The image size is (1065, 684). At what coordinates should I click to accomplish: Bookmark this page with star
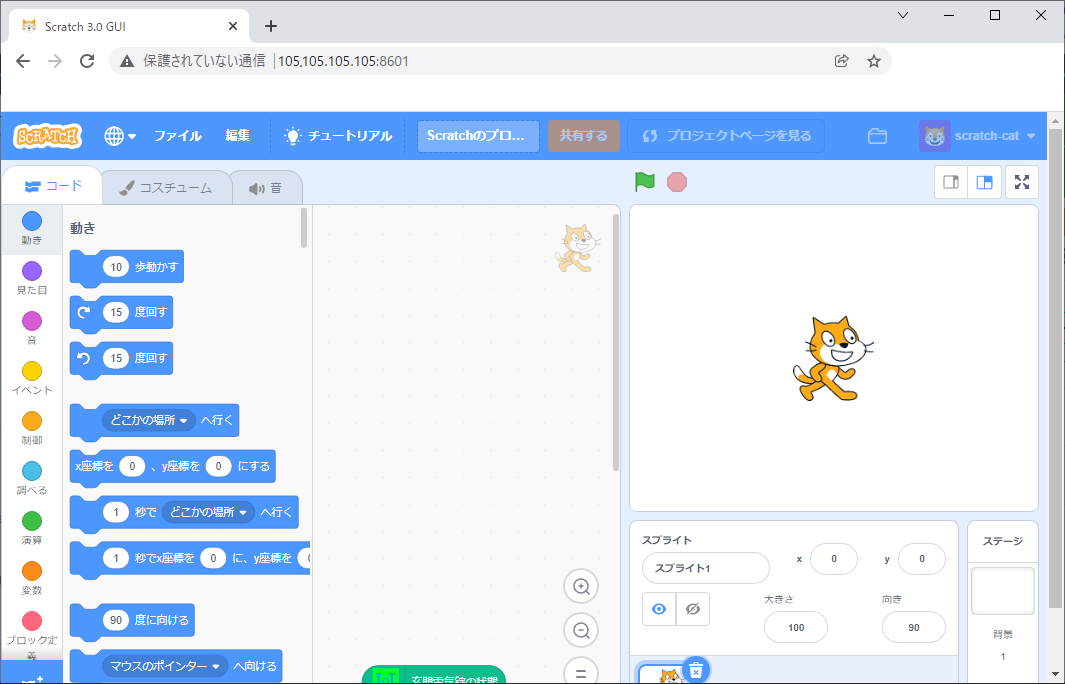[874, 61]
